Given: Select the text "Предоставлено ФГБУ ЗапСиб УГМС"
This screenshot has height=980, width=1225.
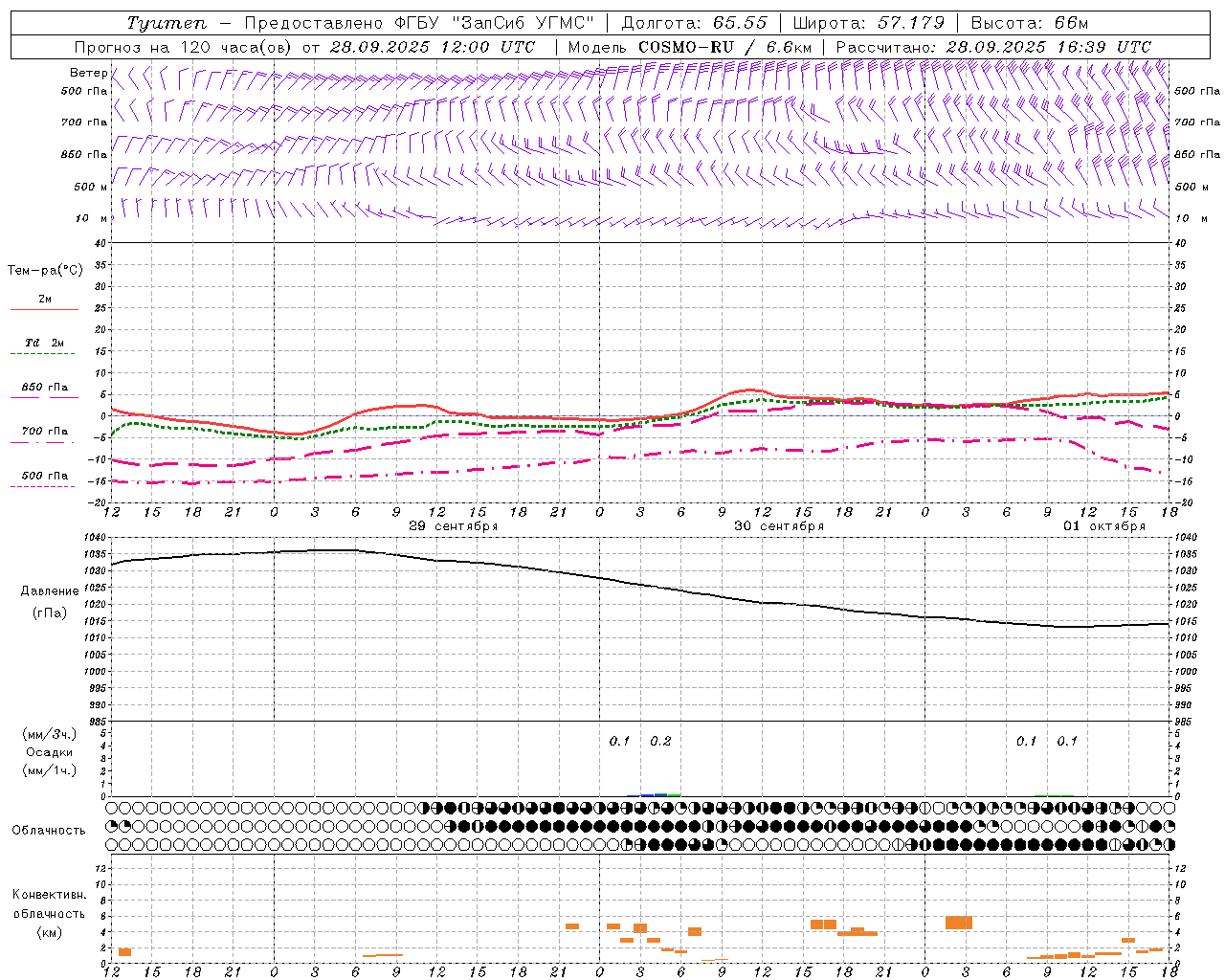Looking at the screenshot, I should pyautogui.click(x=419, y=23).
